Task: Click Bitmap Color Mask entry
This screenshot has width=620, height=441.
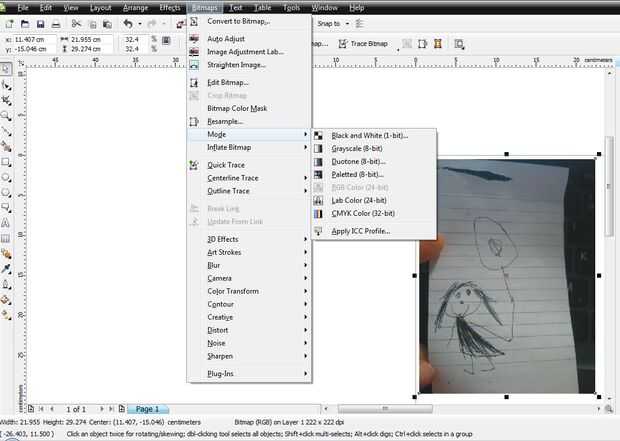Action: pyautogui.click(x=249, y=108)
